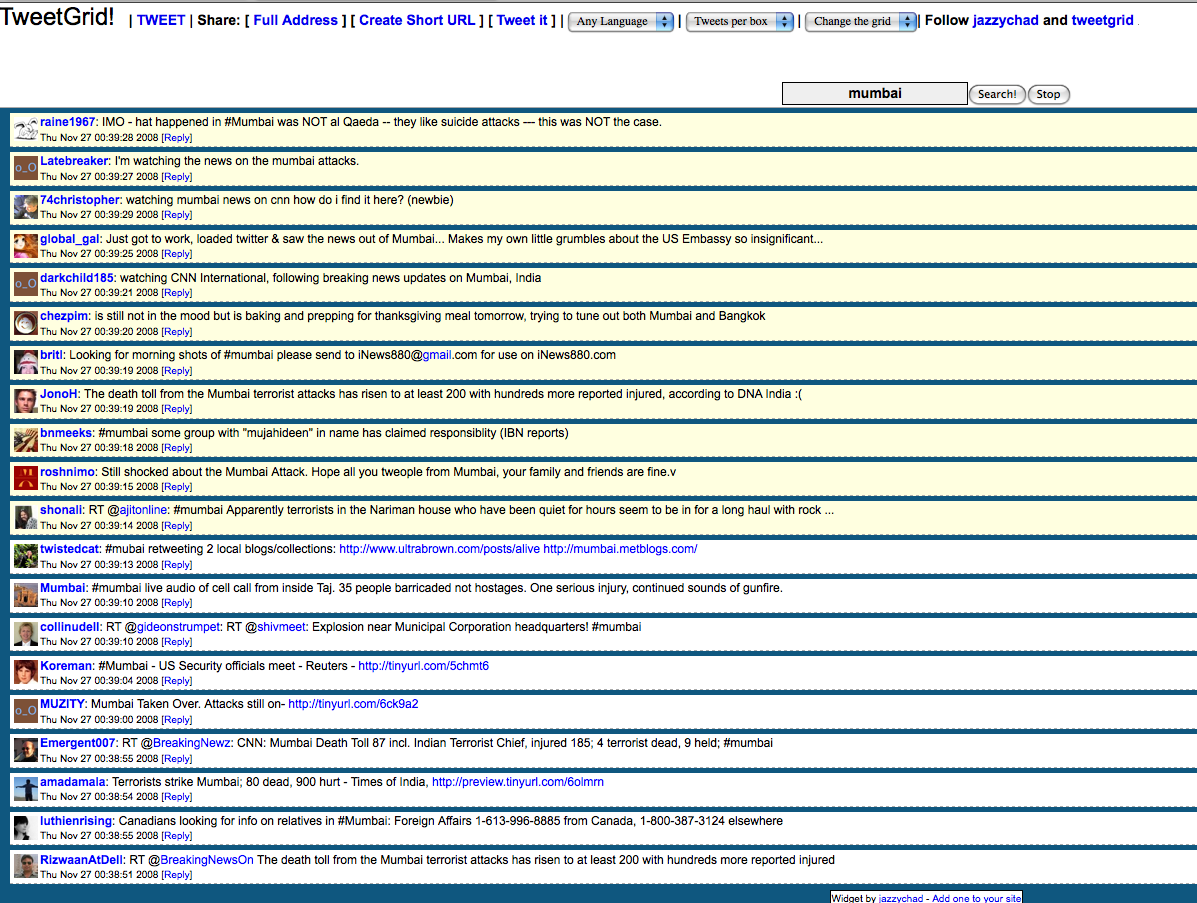Click RizwaanAtDell's profile photo
The image size is (1197, 903).
tap(26, 867)
